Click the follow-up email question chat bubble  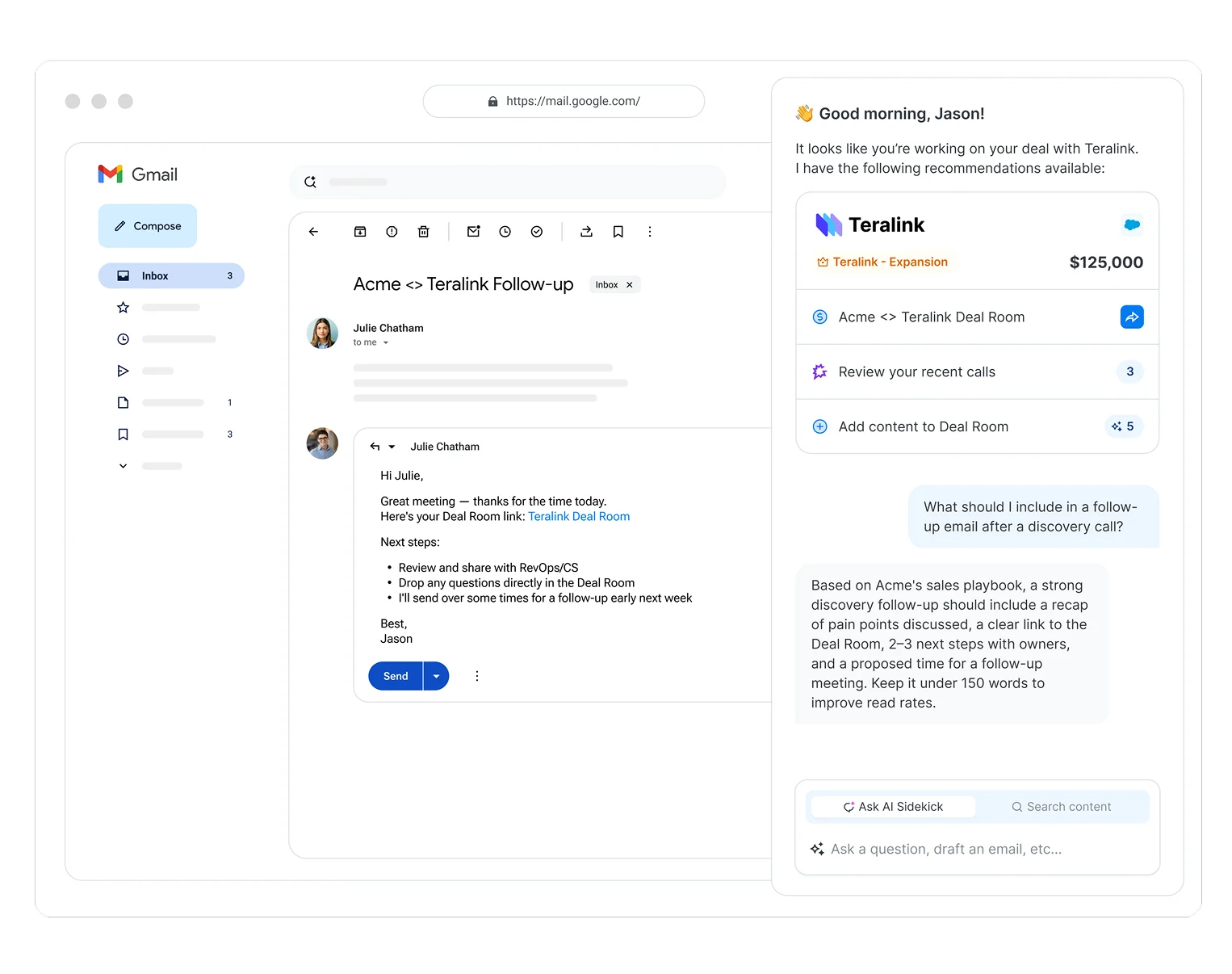(1033, 517)
